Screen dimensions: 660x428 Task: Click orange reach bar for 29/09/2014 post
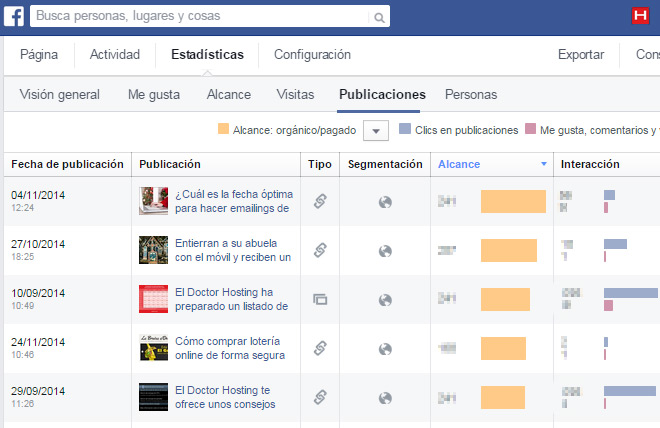click(503, 397)
